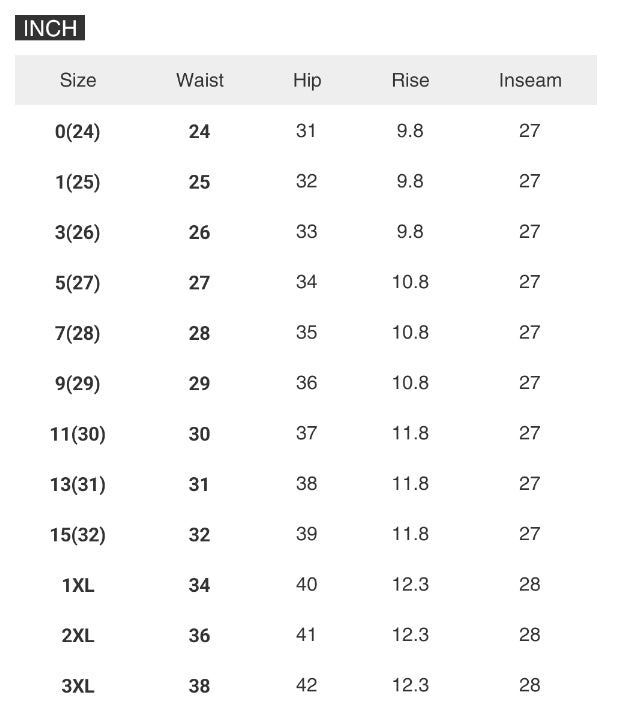Select the Hip column header
This screenshot has height=709, width=621.
pyautogui.click(x=307, y=80)
